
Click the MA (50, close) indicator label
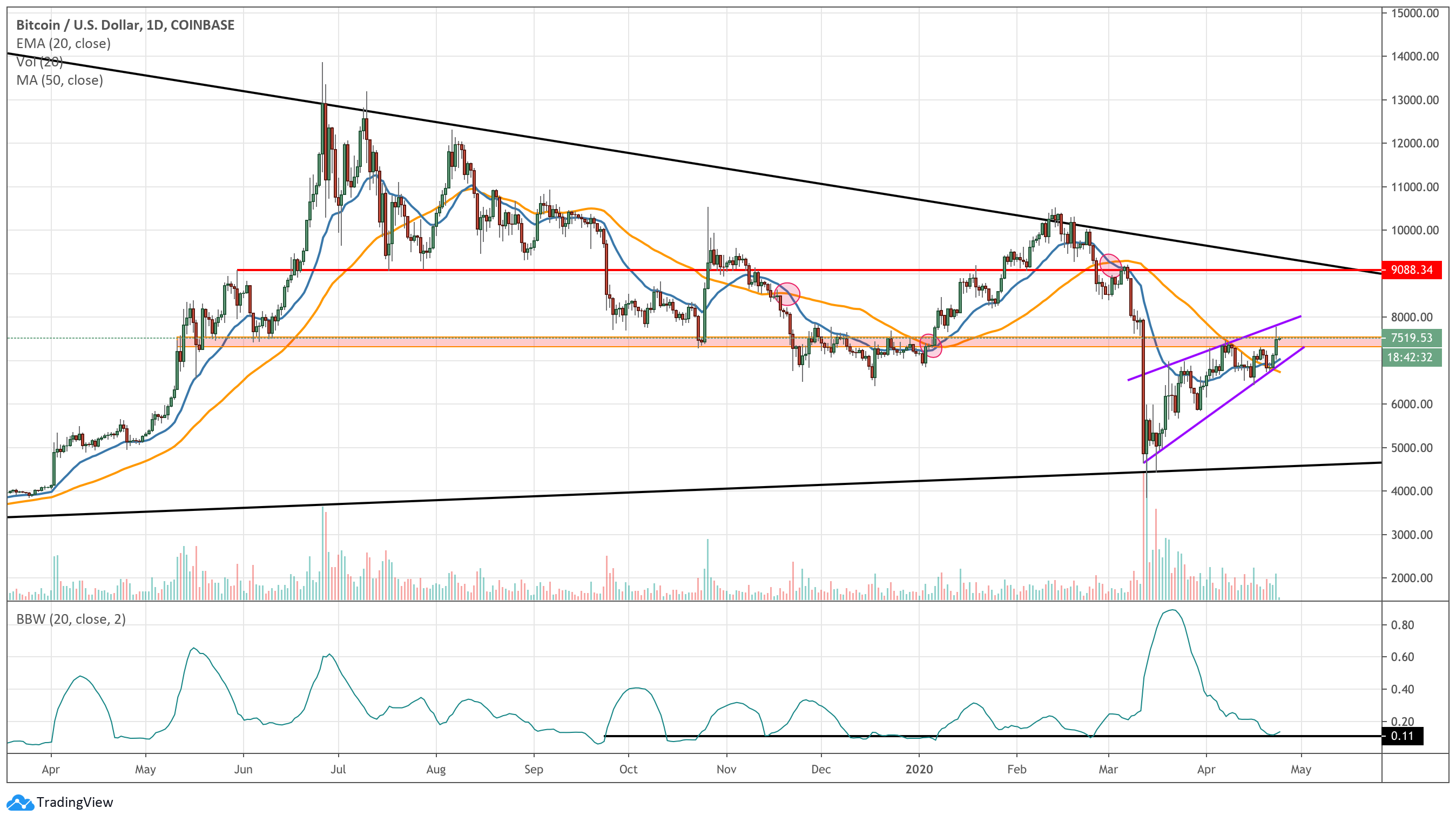tap(59, 80)
